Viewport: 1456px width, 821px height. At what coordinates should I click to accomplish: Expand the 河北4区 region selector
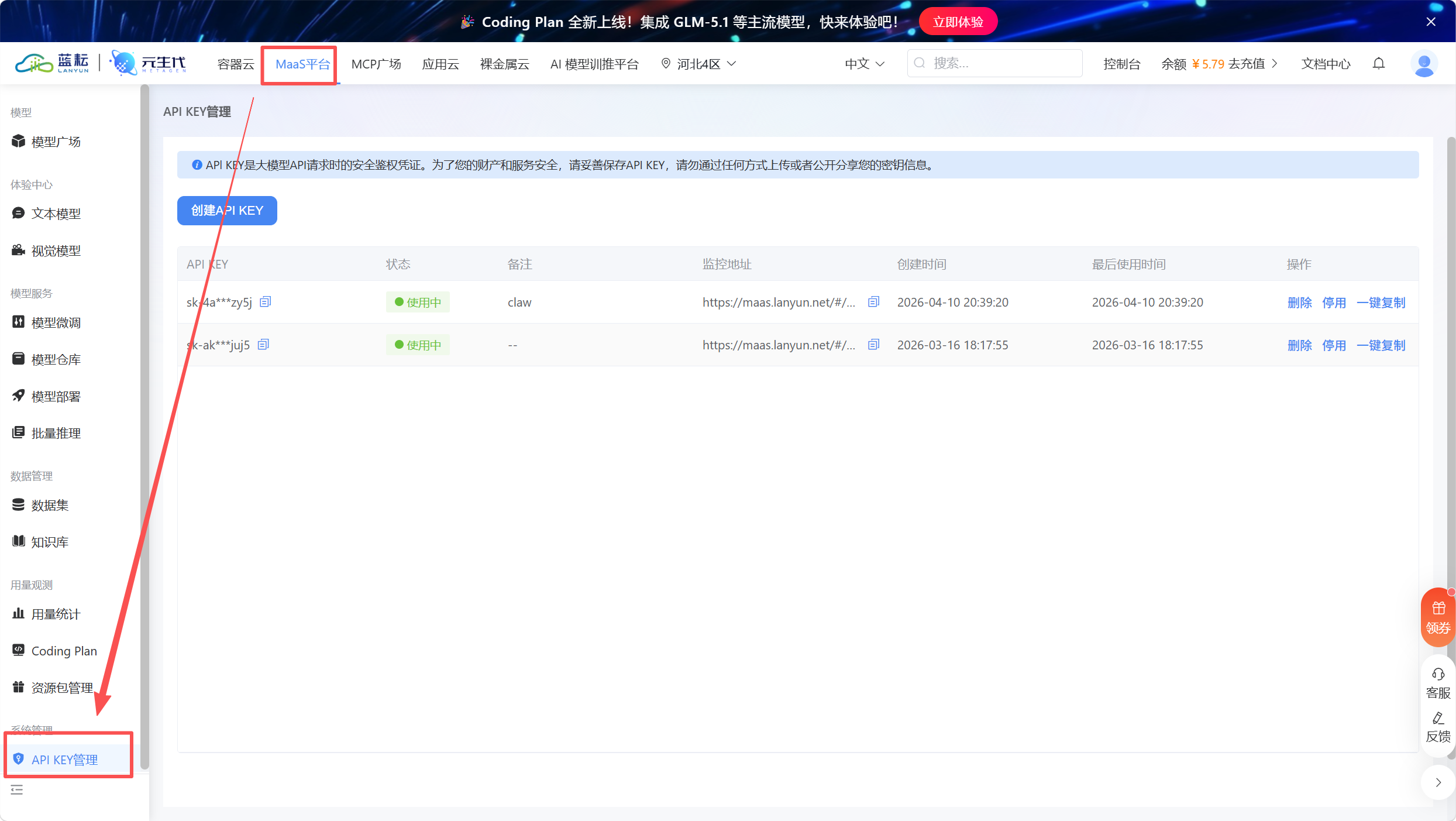[x=698, y=63]
